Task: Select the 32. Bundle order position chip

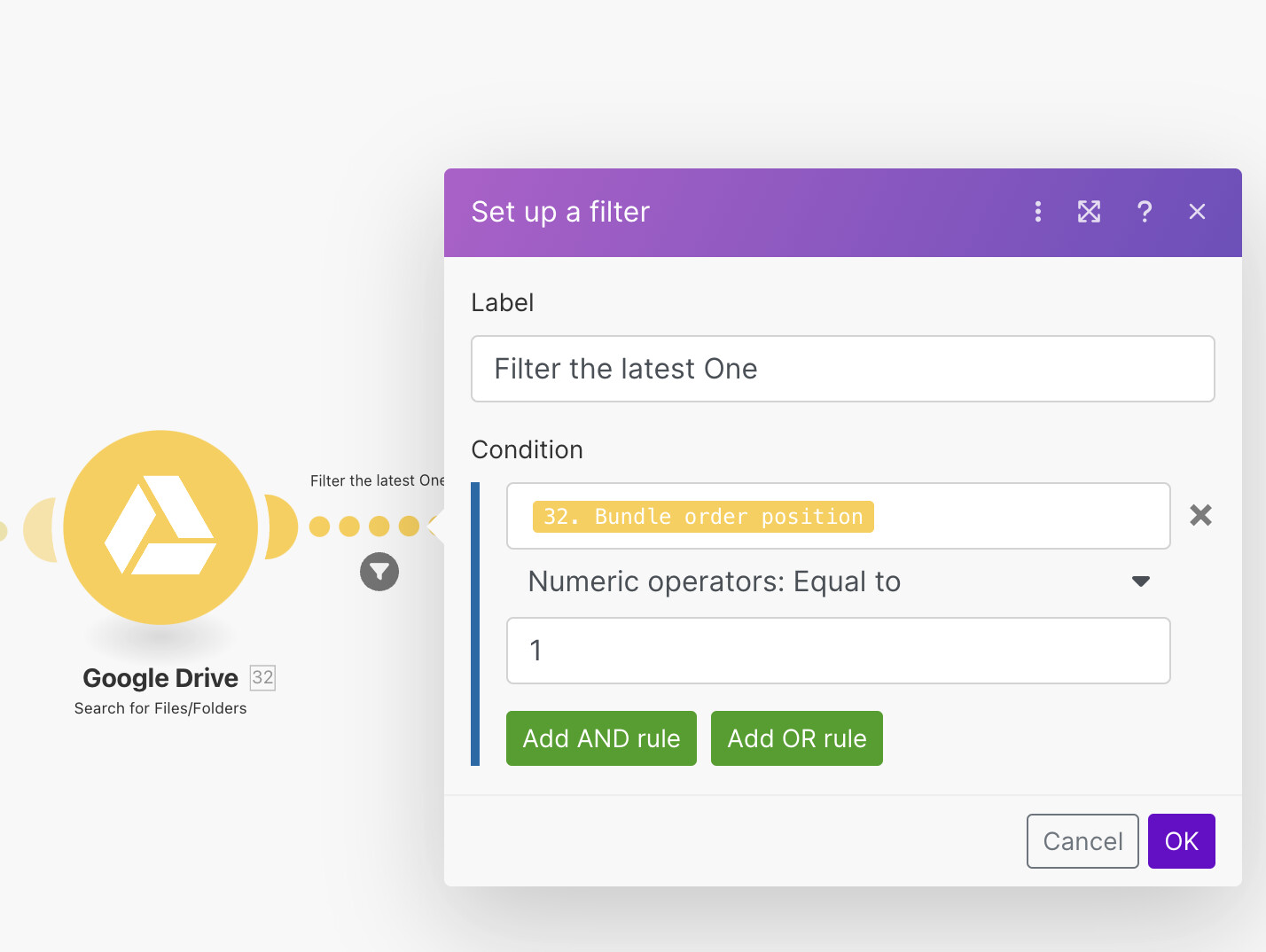Action: (701, 516)
